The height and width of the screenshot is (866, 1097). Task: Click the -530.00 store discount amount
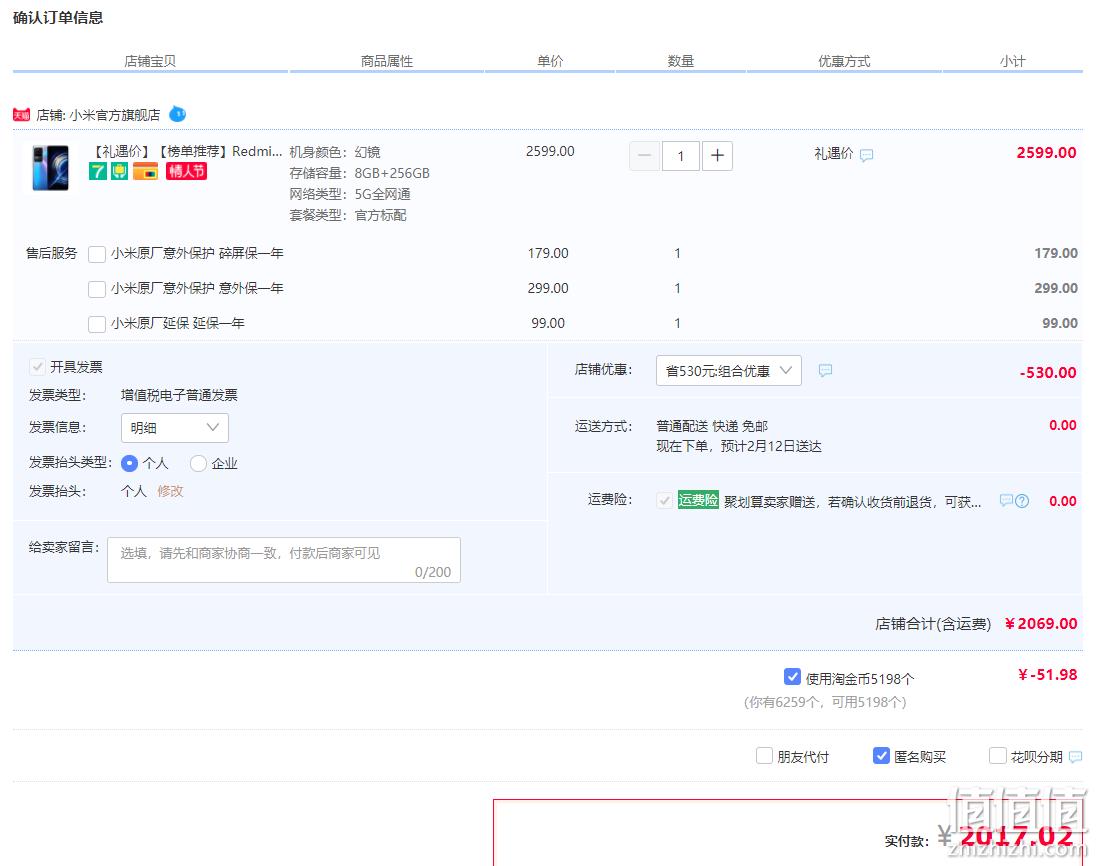pos(1048,372)
